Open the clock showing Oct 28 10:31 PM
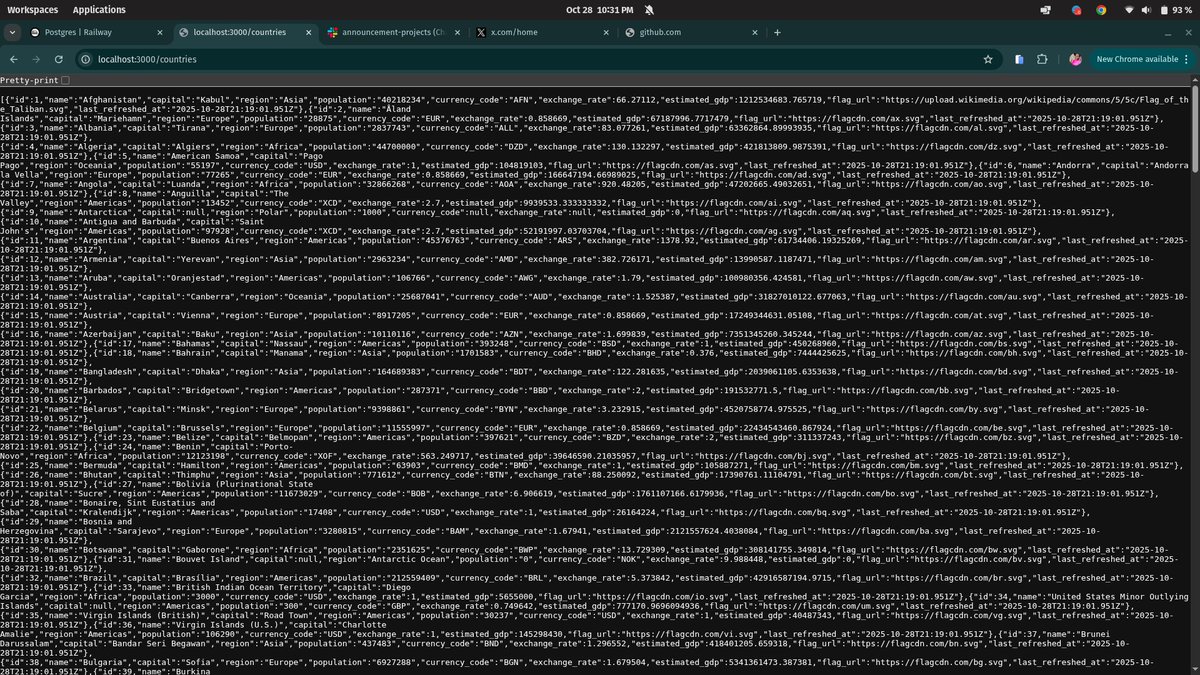 coord(599,9)
